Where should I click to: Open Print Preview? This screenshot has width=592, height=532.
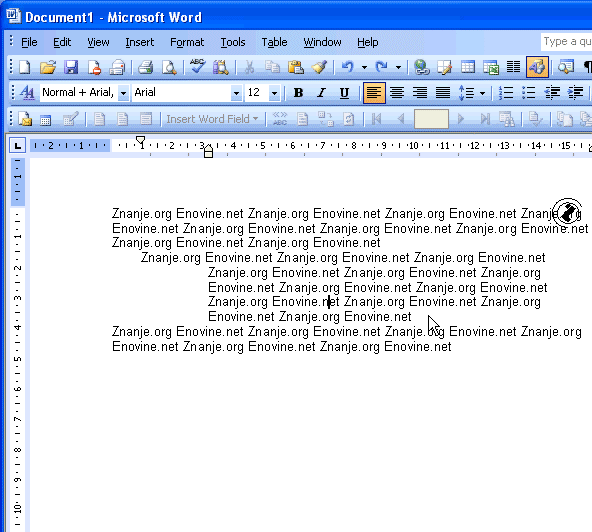[169, 68]
